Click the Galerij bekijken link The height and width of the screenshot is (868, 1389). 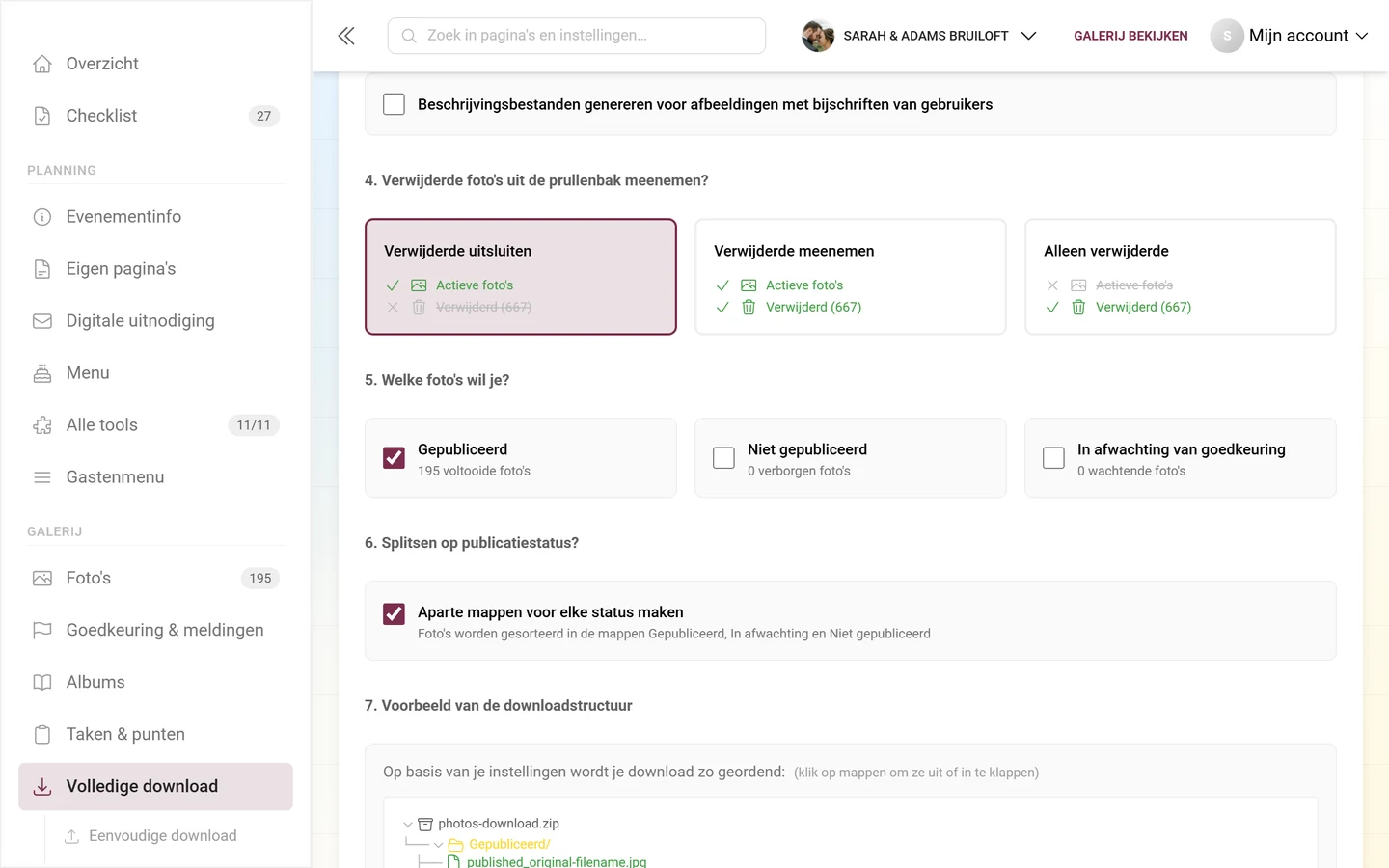[x=1130, y=36]
